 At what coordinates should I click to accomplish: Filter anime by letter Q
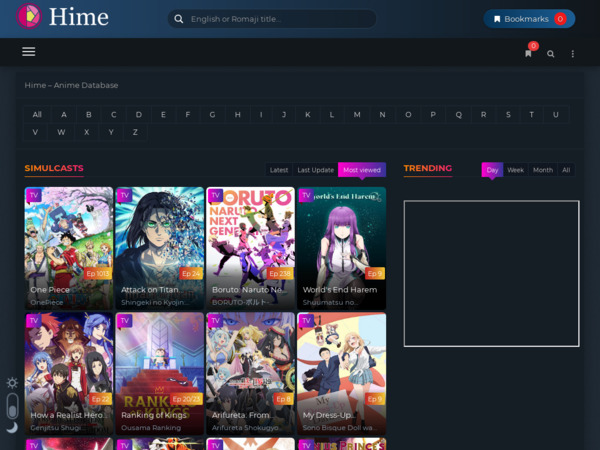(x=458, y=114)
